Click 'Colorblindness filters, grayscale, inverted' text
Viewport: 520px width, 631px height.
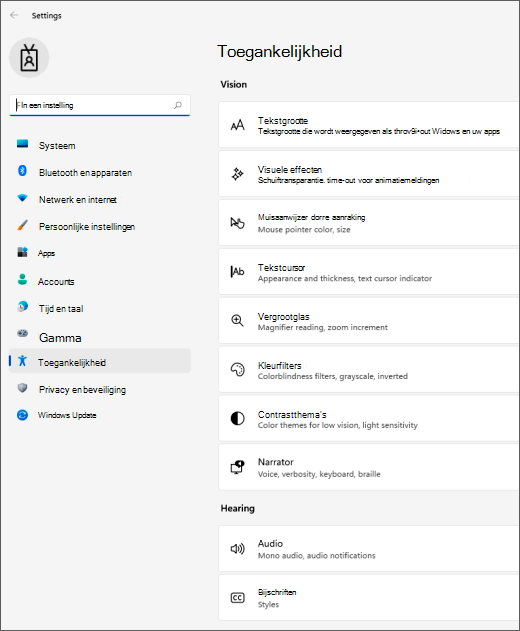coord(332,376)
